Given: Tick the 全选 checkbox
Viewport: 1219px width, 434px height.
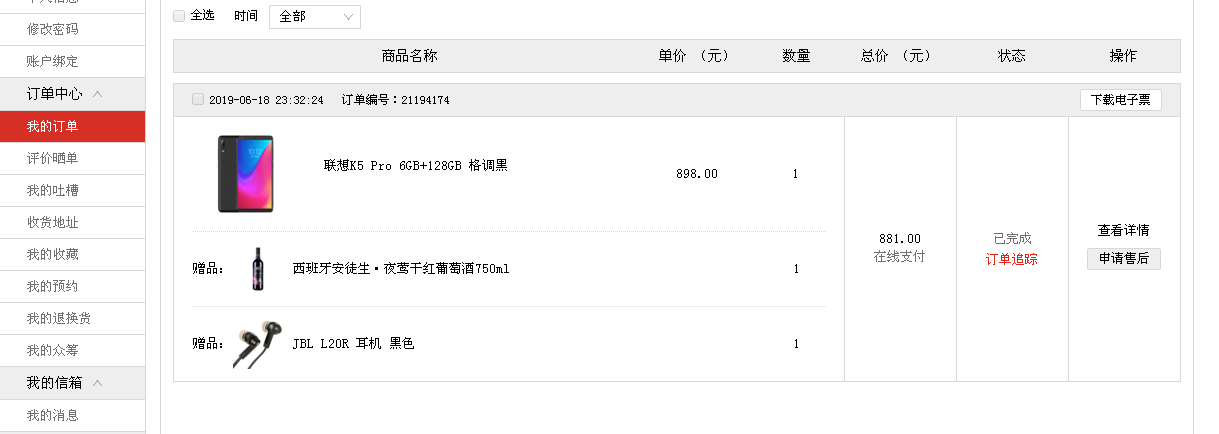Looking at the screenshot, I should tap(179, 16).
